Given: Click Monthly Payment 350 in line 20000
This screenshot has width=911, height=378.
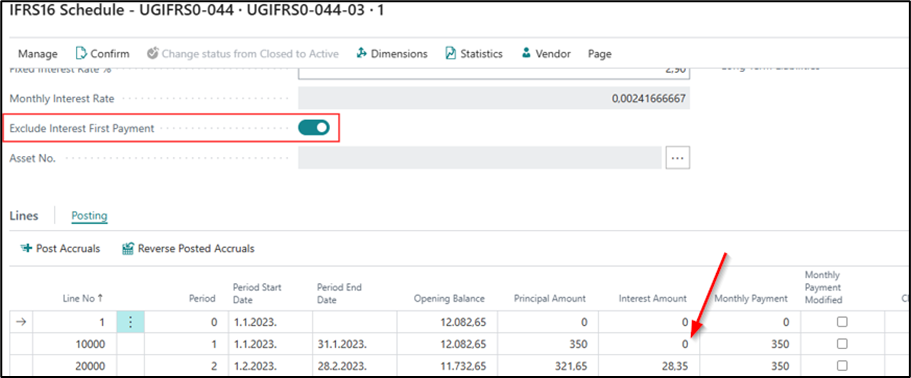Looking at the screenshot, I should click(x=749, y=366).
